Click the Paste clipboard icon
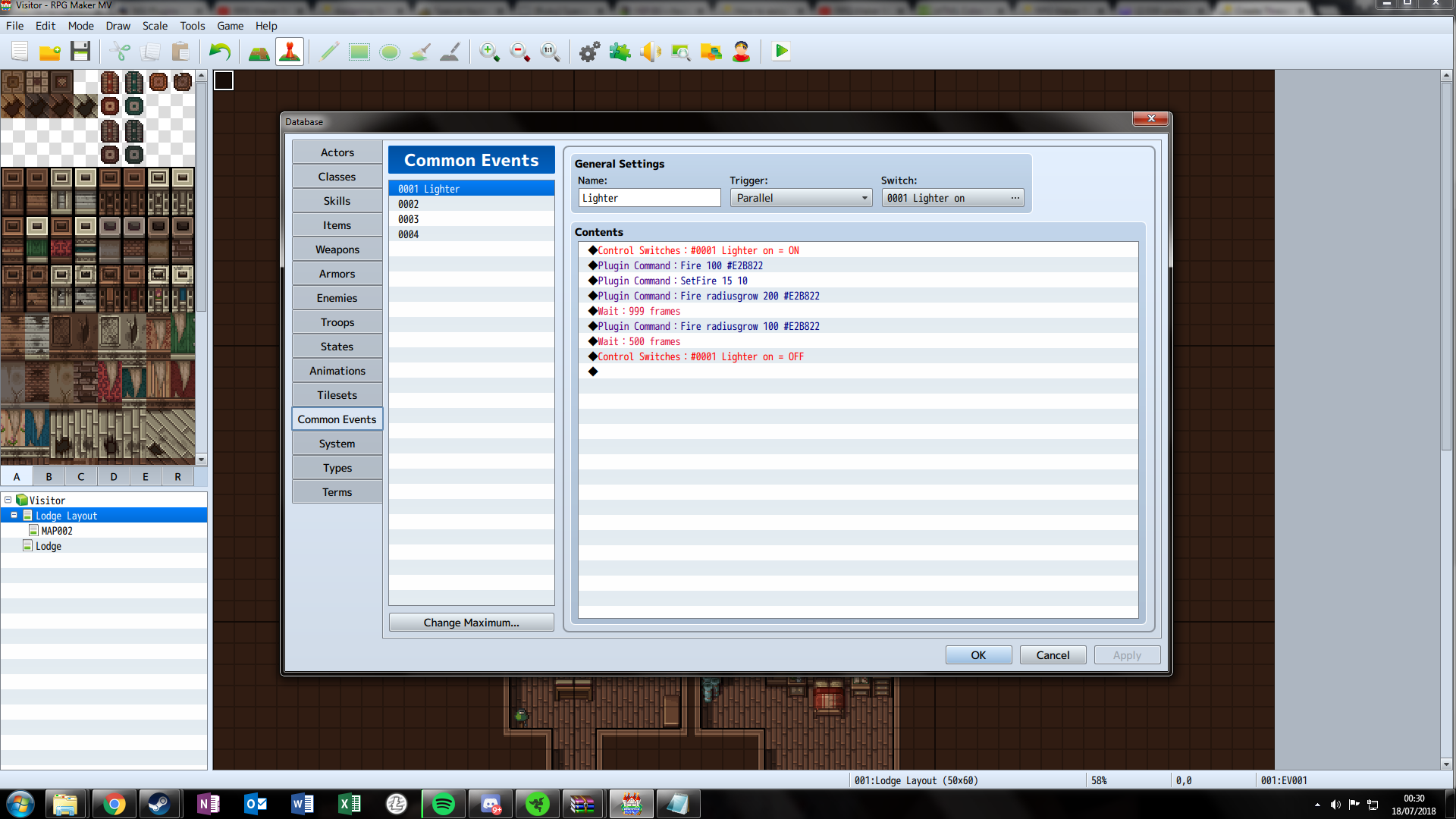This screenshot has width=1456, height=819. click(x=180, y=52)
